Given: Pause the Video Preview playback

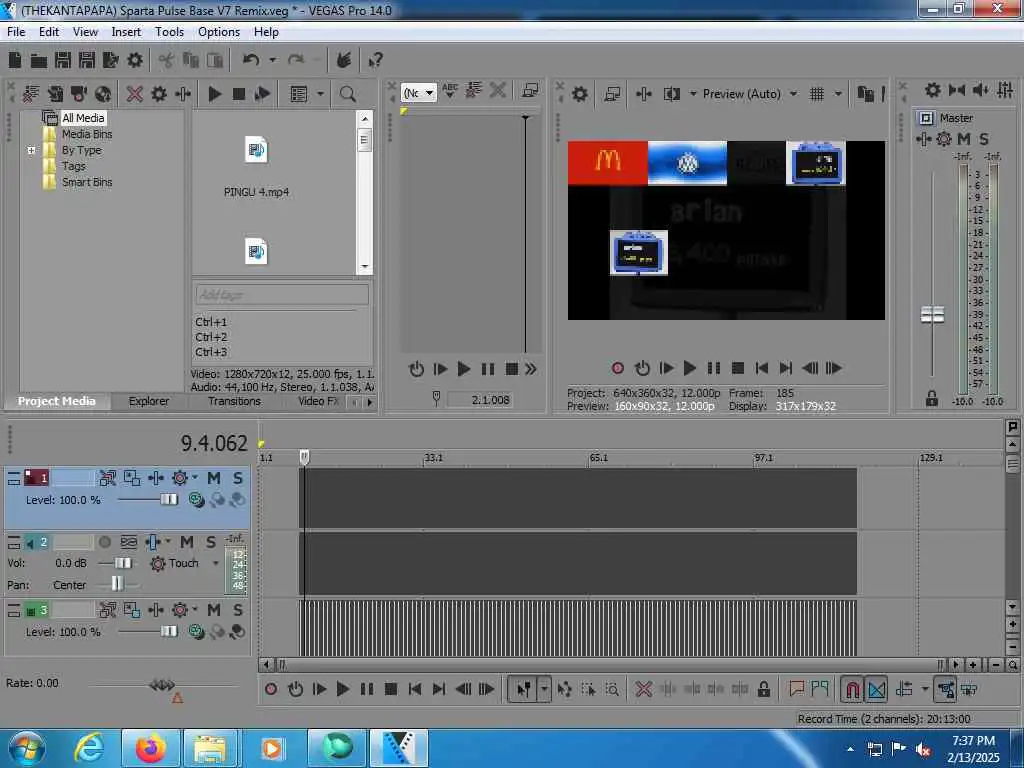Looking at the screenshot, I should 714,368.
